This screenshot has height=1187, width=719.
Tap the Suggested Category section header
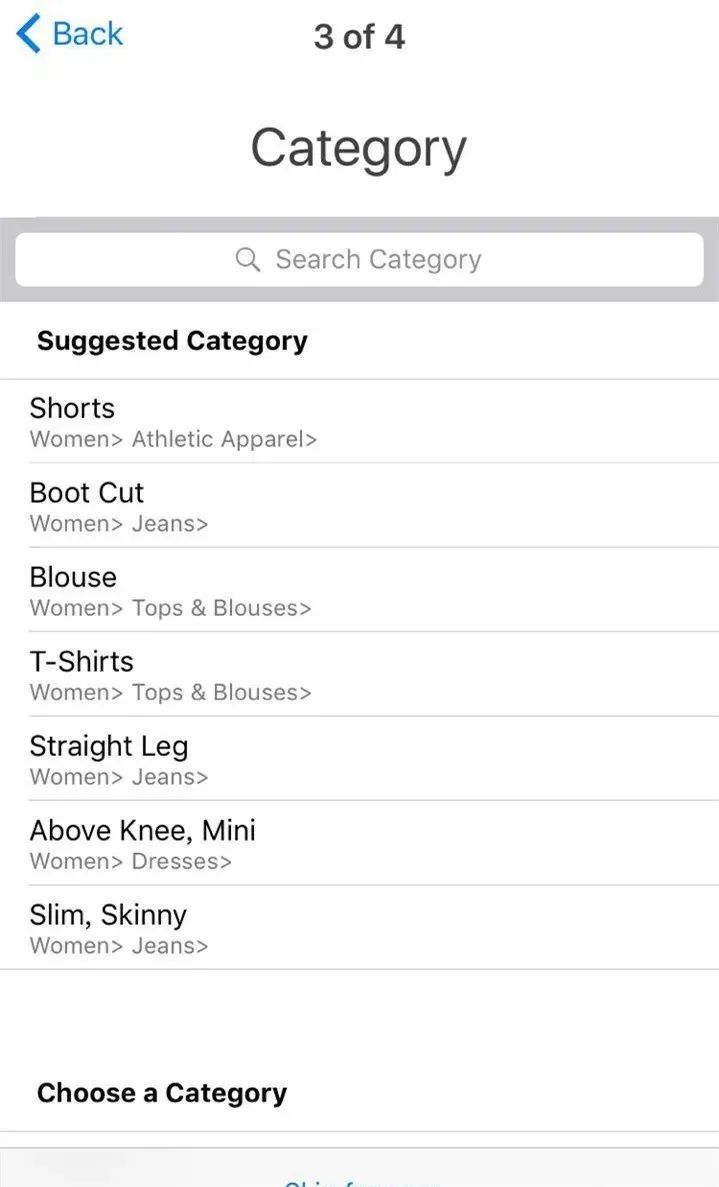click(172, 341)
